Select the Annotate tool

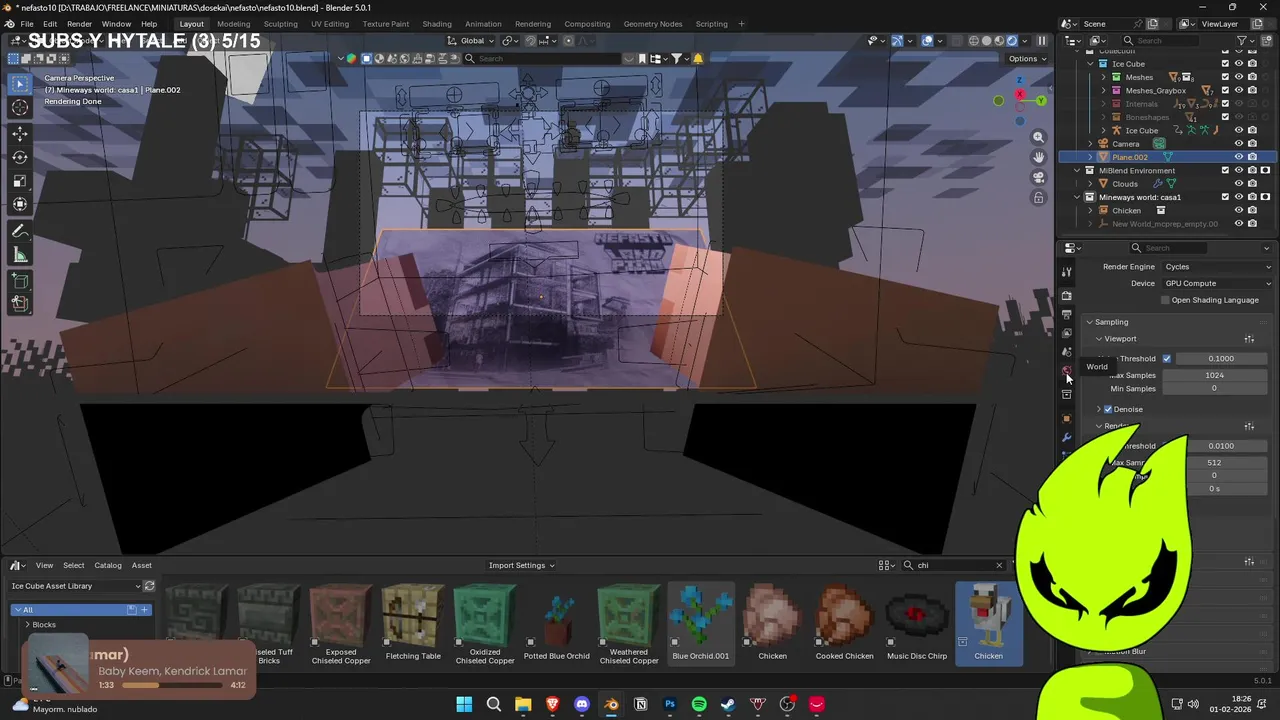point(20,231)
